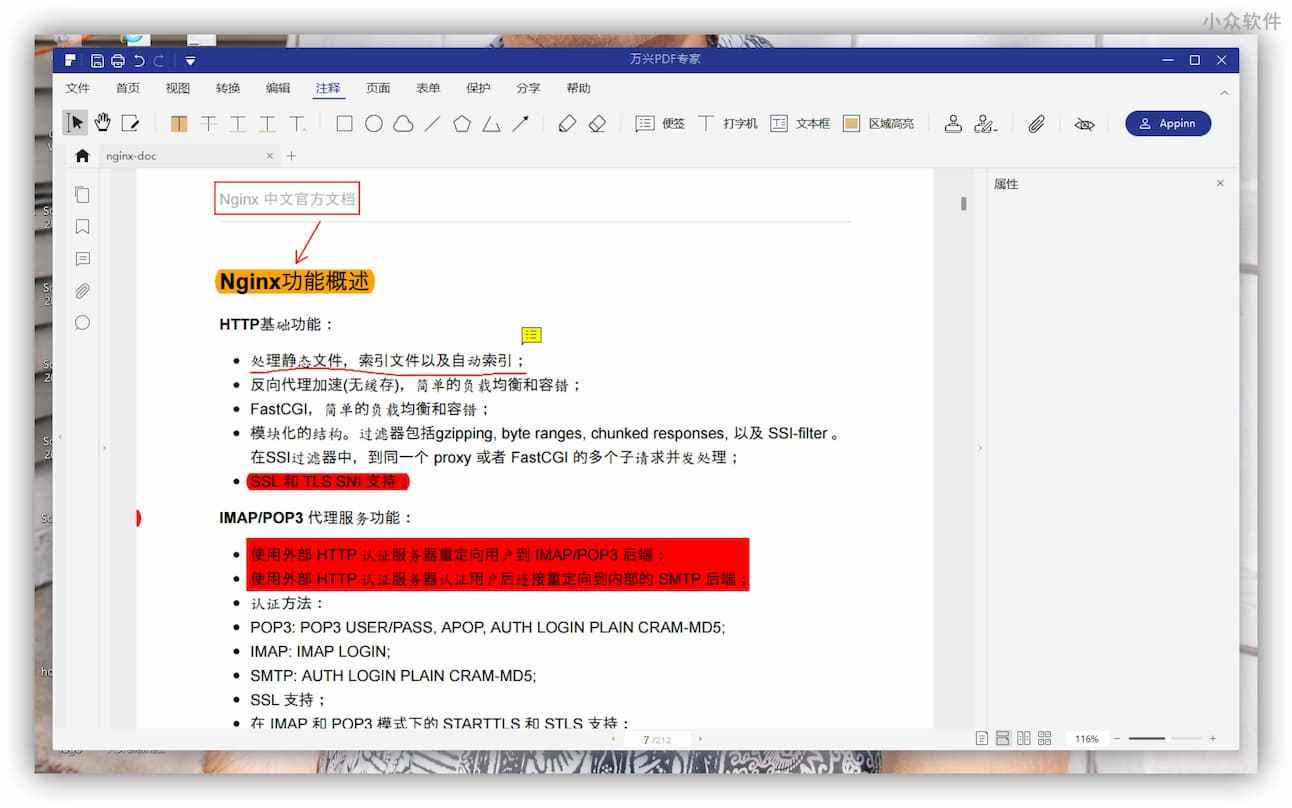Select the text highlight tool
The image size is (1292, 808).
[x=179, y=124]
